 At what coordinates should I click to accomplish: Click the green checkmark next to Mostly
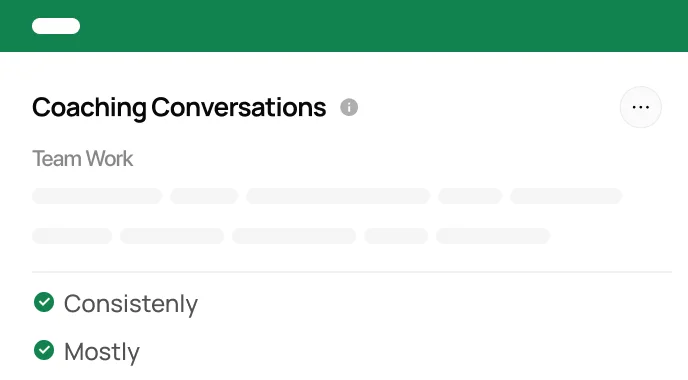click(x=44, y=350)
